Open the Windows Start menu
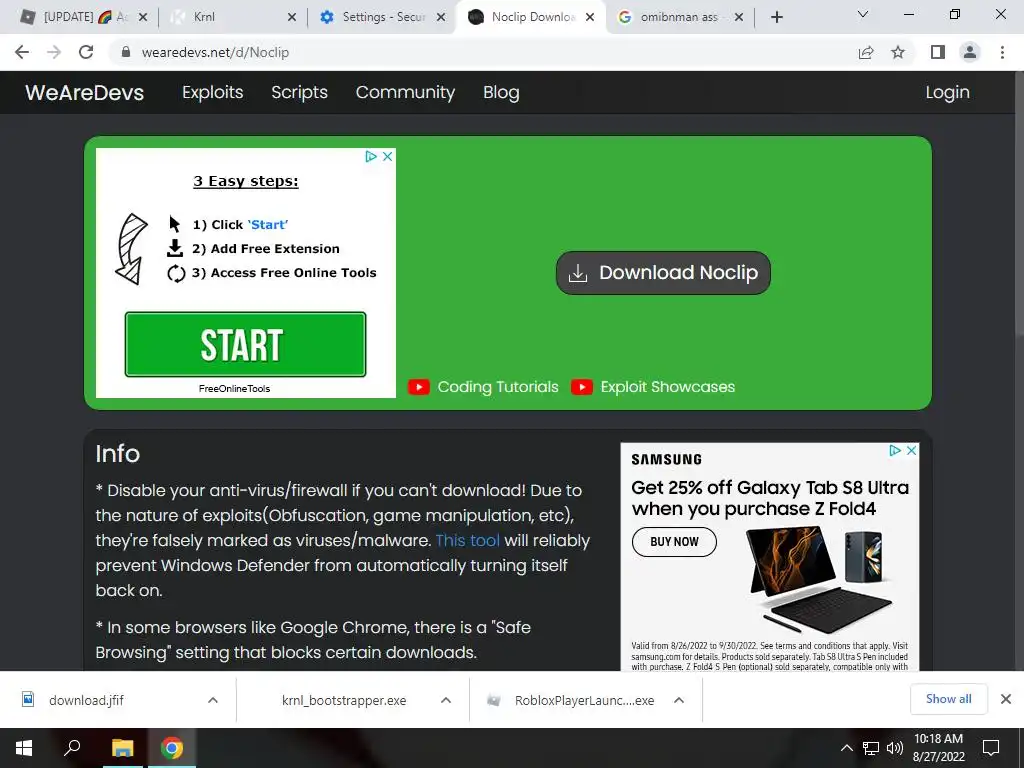Viewport: 1024px width, 768px height. coord(24,748)
